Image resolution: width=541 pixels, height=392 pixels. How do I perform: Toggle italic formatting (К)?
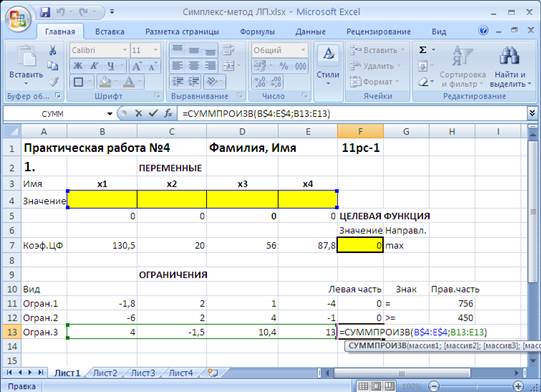[94, 66]
